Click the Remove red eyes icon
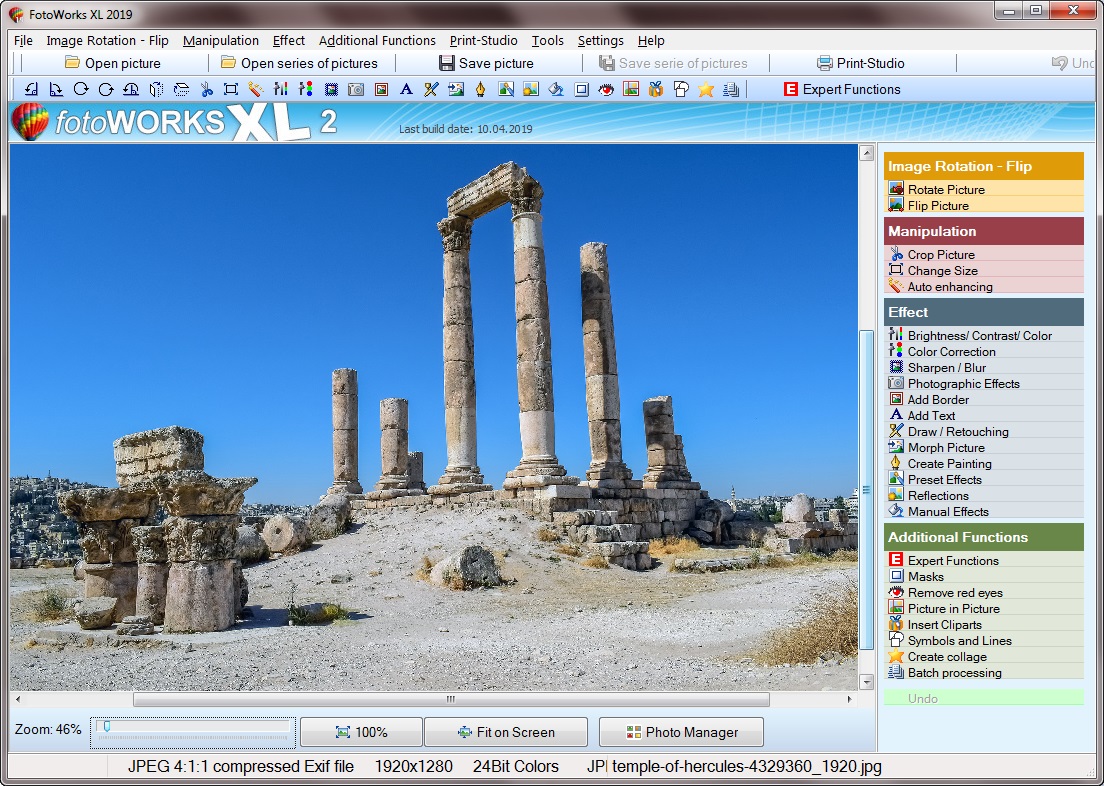This screenshot has height=786, width=1104. [x=605, y=89]
